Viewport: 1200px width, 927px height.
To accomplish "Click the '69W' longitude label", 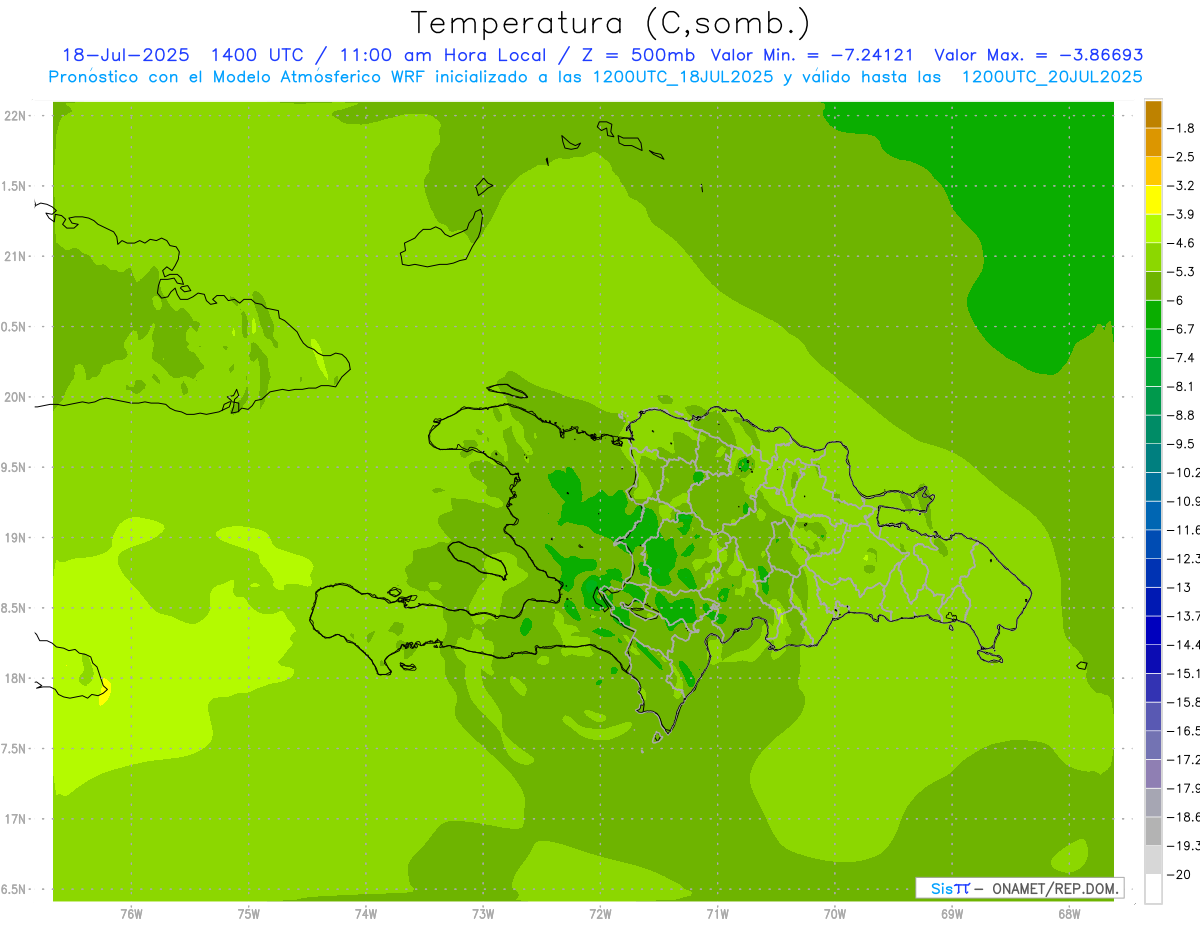I will [952, 914].
